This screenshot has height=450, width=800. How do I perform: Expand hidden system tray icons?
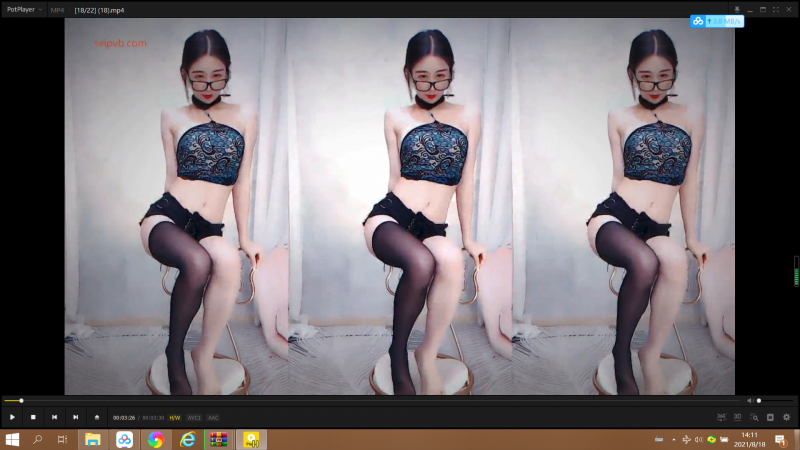pos(673,440)
